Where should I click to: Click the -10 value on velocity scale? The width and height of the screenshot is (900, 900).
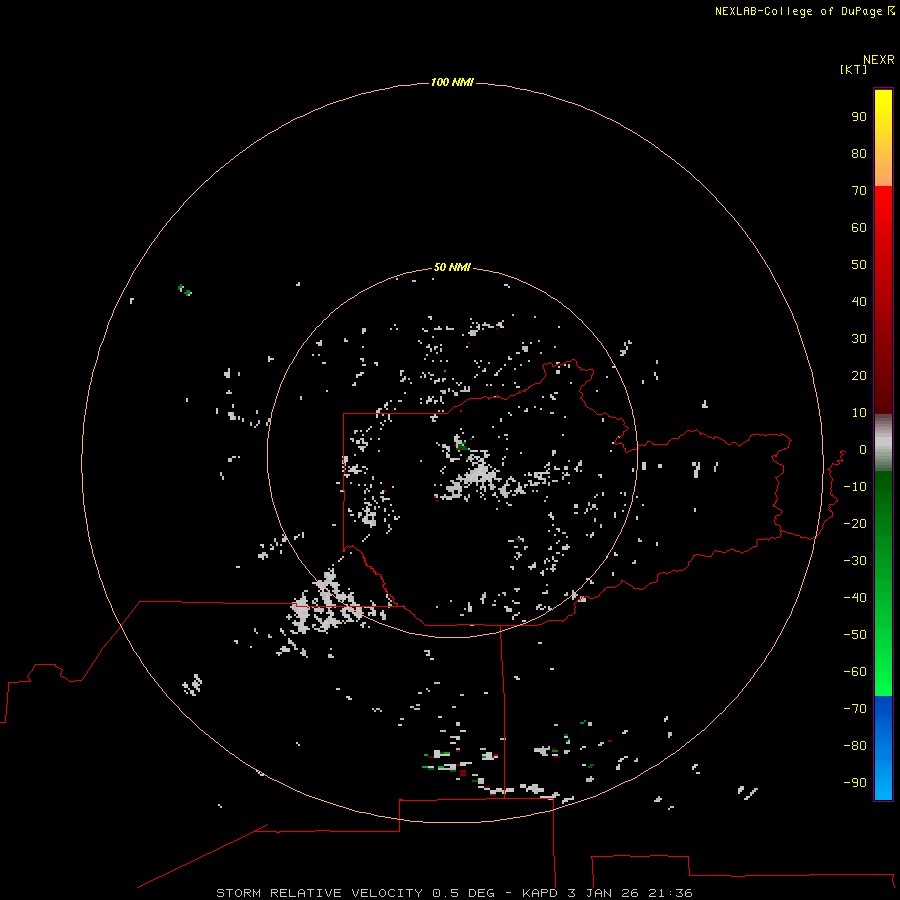(855, 487)
